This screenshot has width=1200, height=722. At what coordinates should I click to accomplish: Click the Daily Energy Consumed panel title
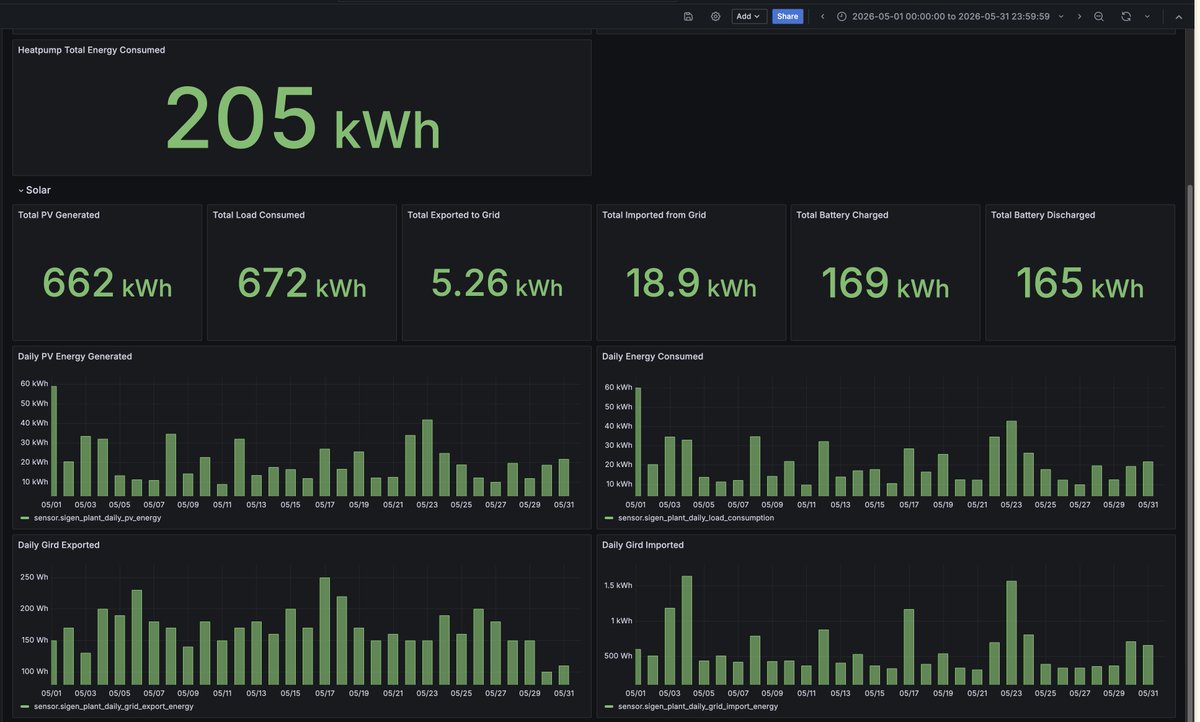click(652, 356)
